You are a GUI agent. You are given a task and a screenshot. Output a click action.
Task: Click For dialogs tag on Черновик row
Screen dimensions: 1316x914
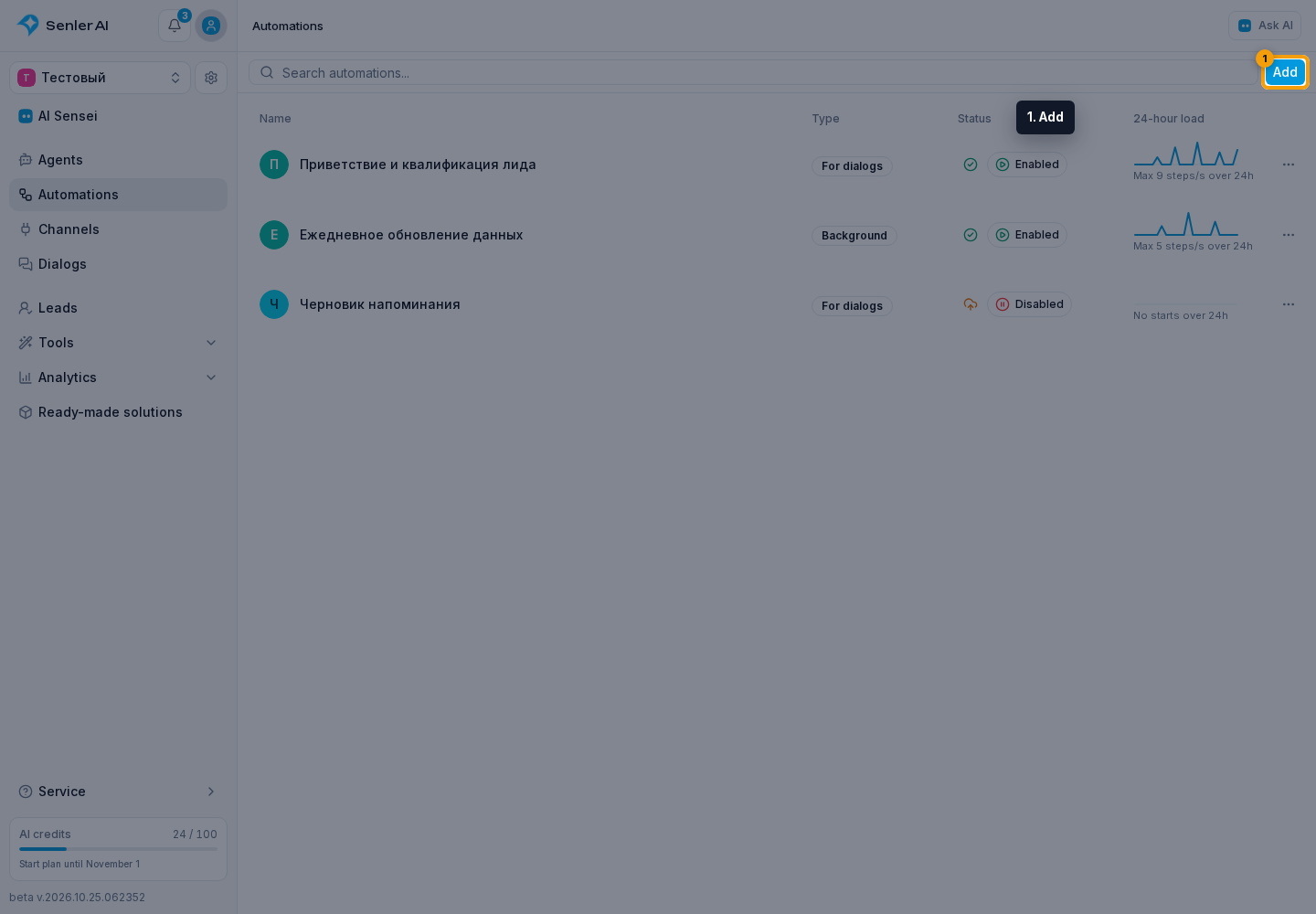pyautogui.click(x=852, y=306)
